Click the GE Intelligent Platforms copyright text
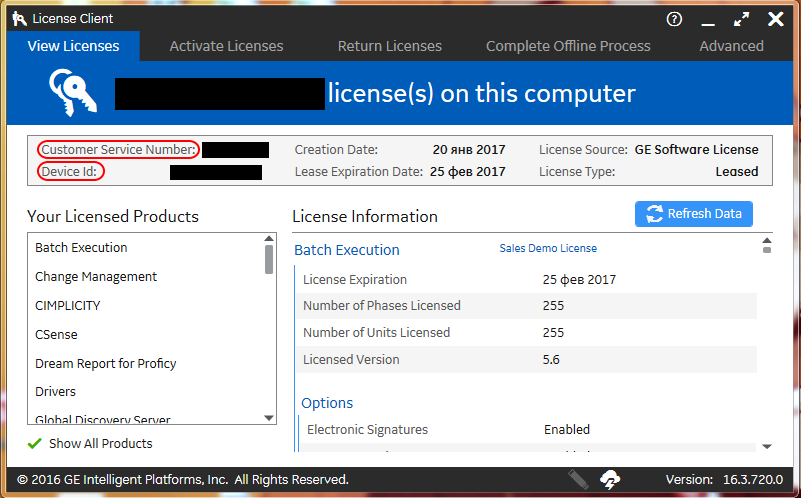Image resolution: width=801 pixels, height=498 pixels. click(x=182, y=480)
